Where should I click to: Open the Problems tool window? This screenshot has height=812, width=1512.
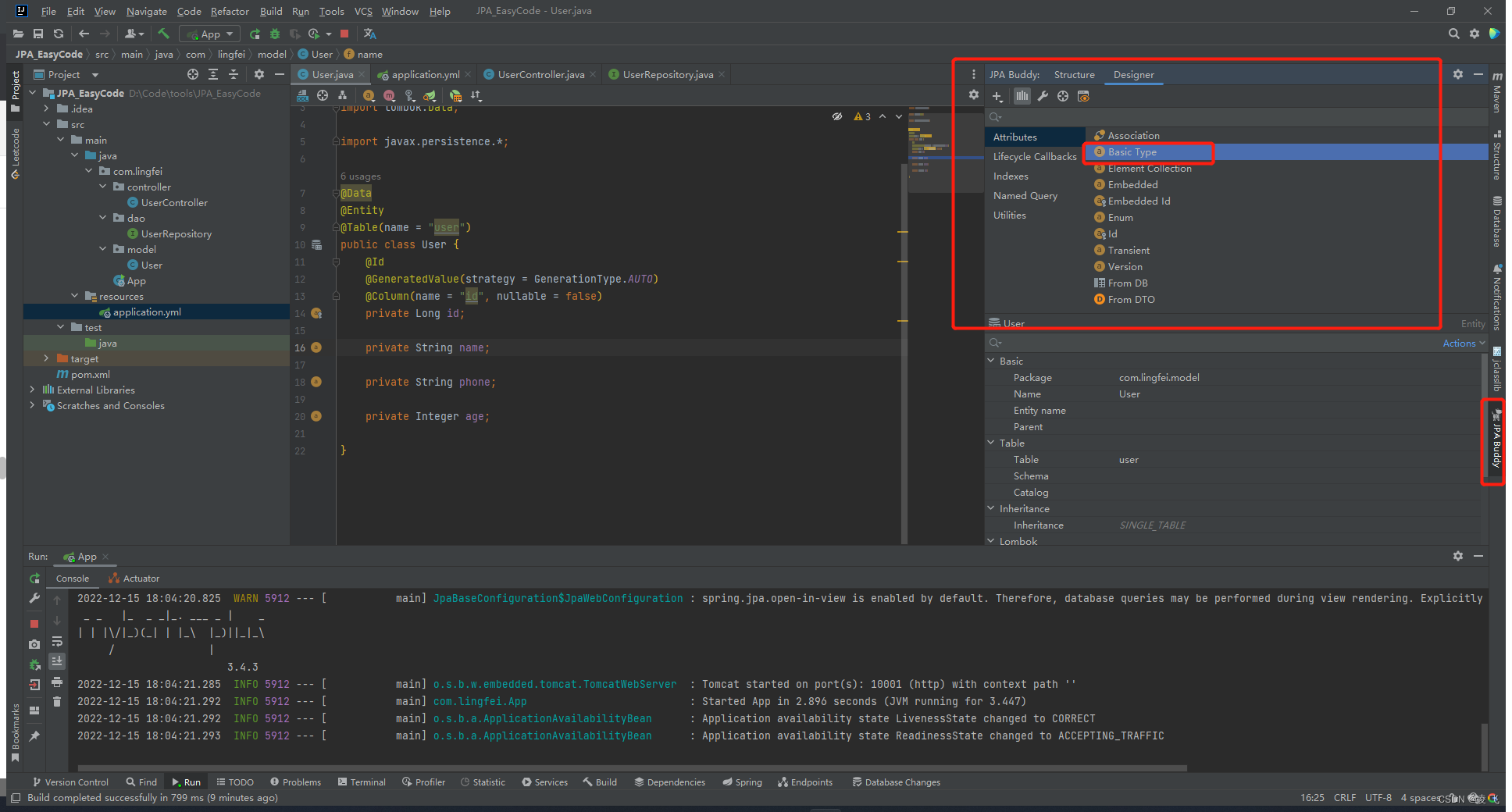tap(295, 782)
